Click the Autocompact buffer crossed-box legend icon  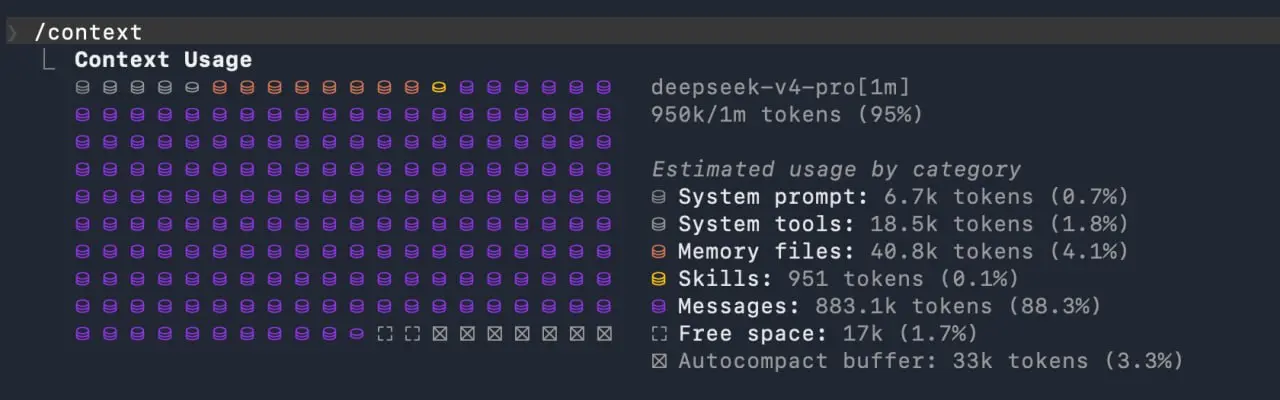(x=658, y=360)
